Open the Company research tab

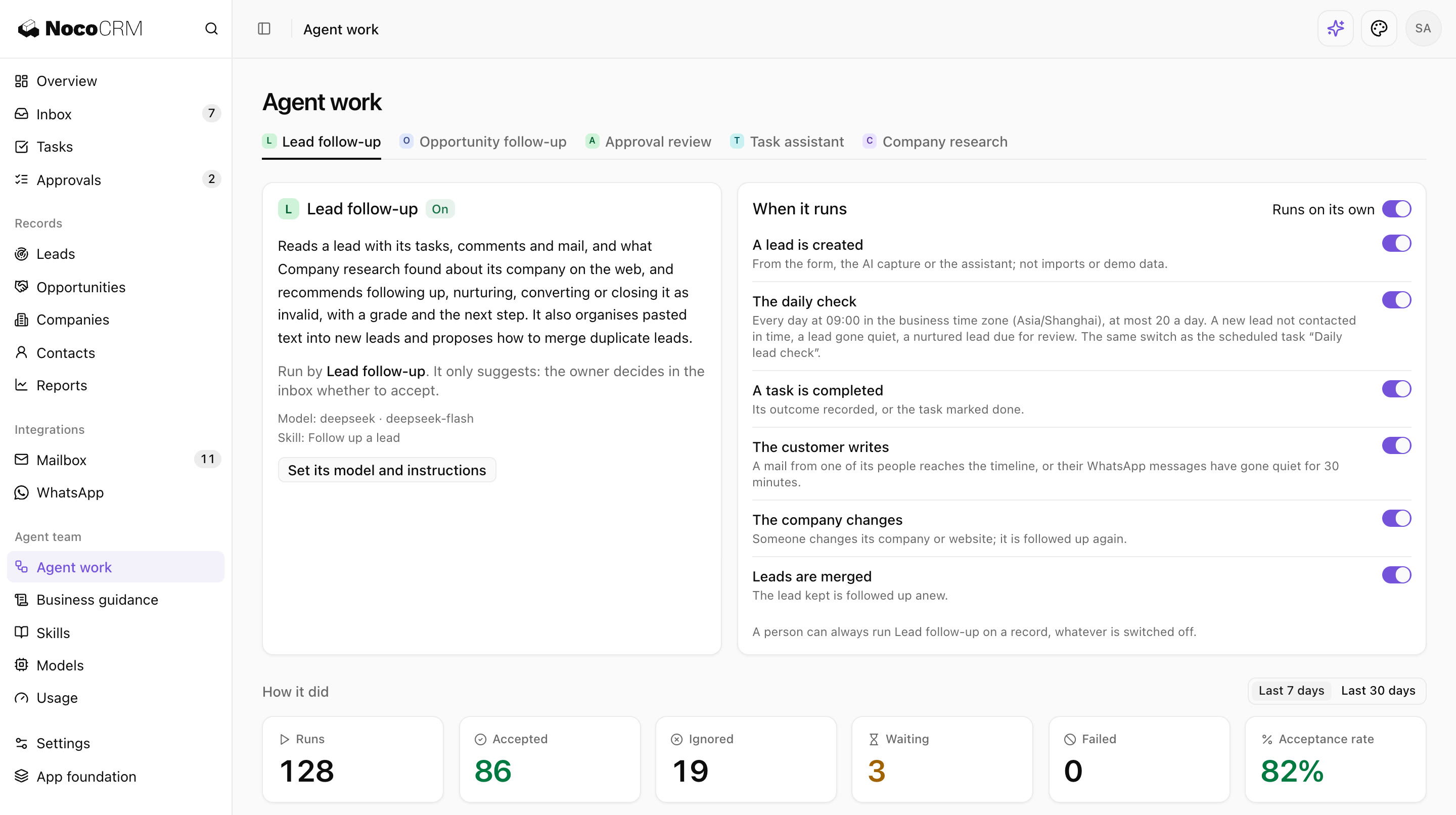935,142
